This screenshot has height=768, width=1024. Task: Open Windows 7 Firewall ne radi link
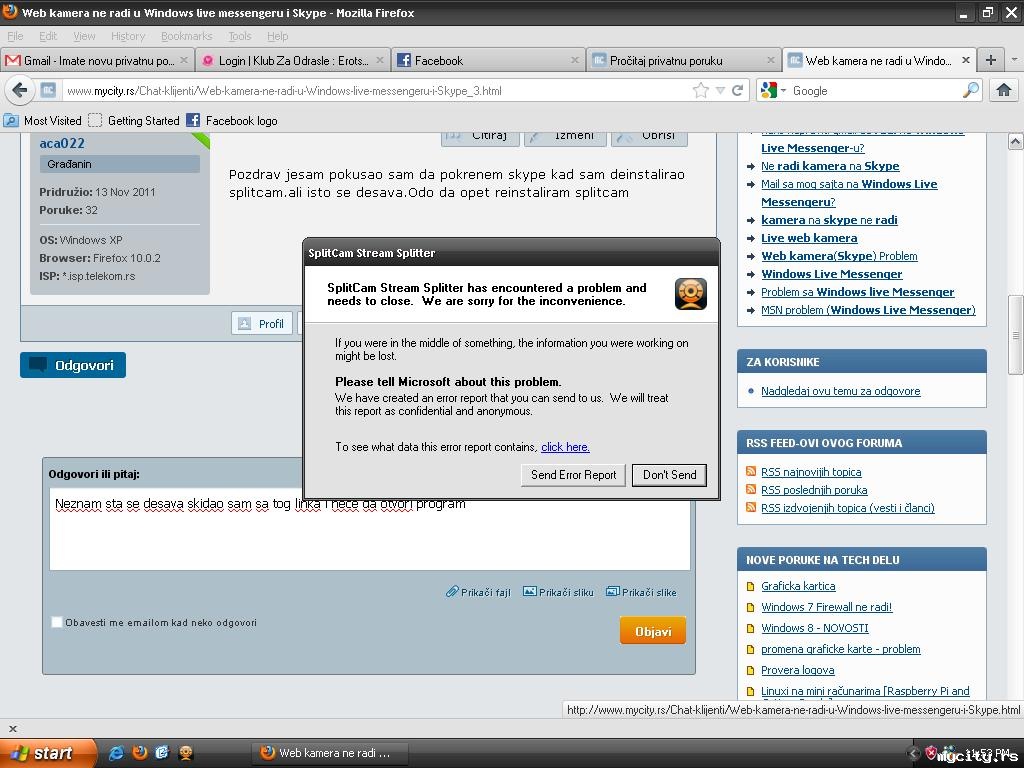[x=826, y=607]
